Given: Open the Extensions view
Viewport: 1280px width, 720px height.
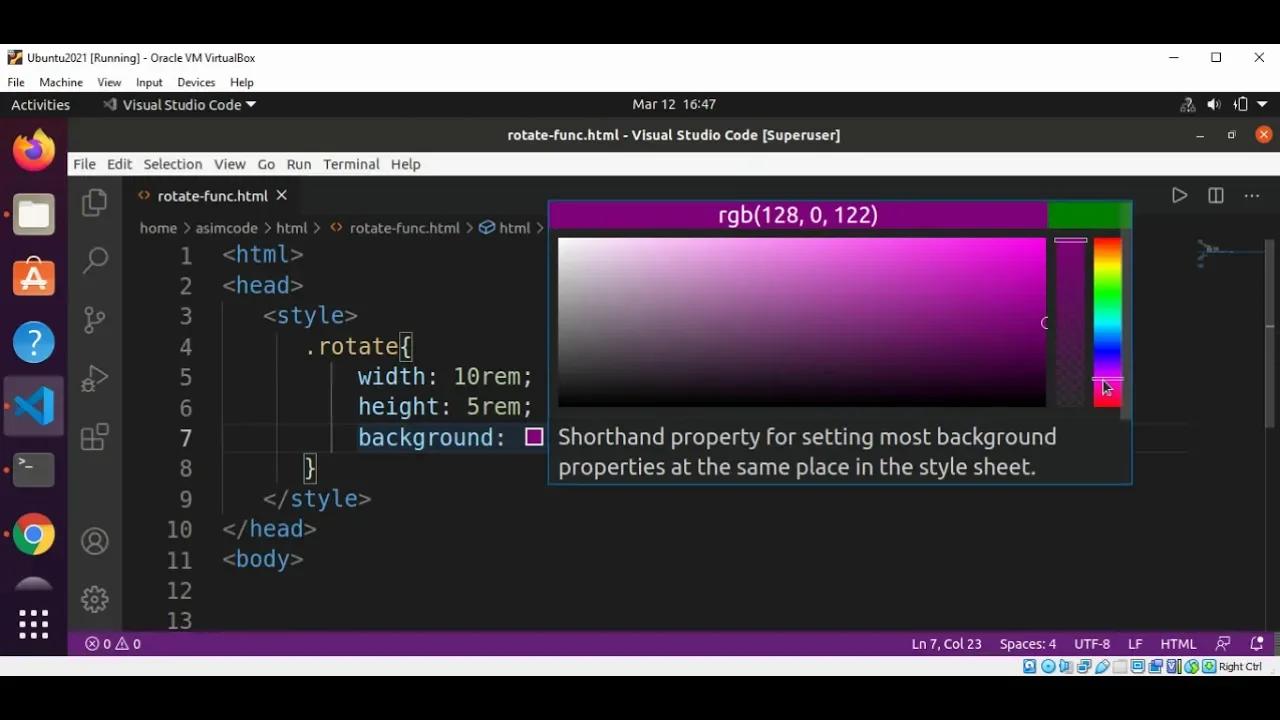Looking at the screenshot, I should point(94,437).
